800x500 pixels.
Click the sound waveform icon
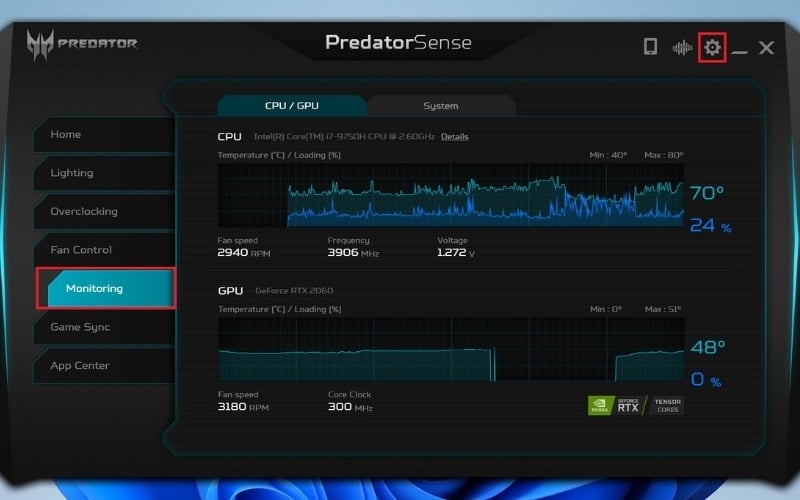pyautogui.click(x=682, y=48)
